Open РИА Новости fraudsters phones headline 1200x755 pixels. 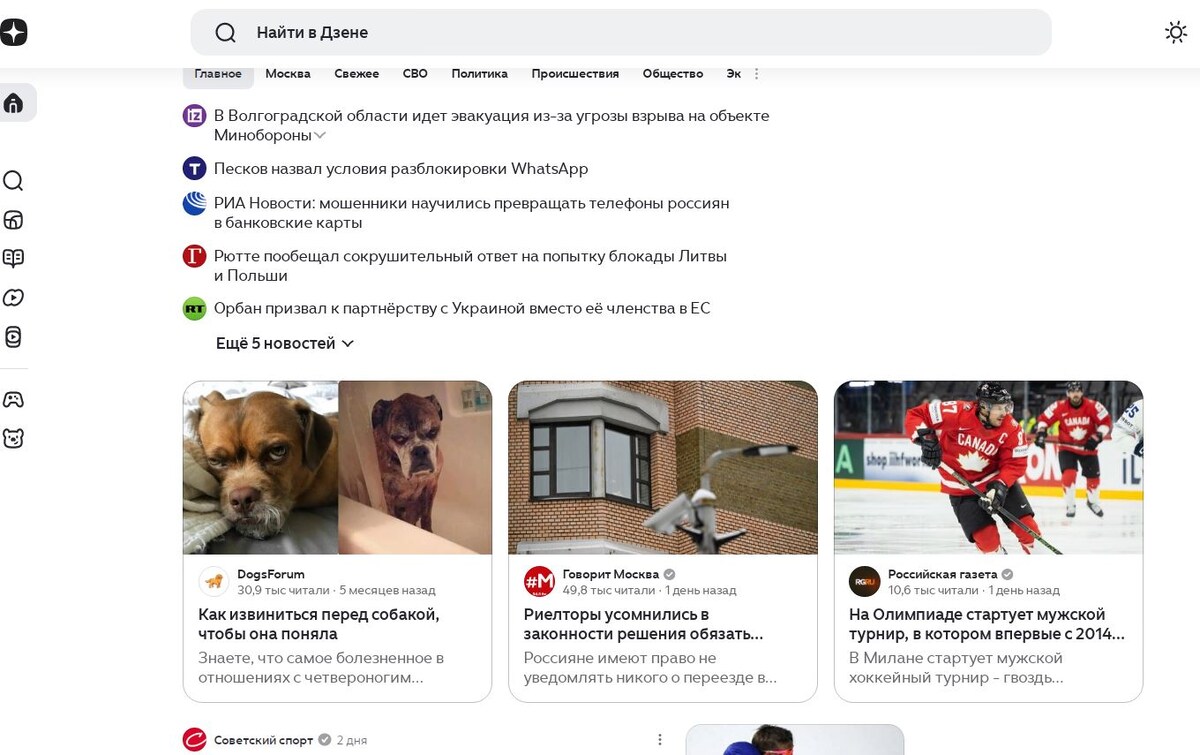pyautogui.click(x=472, y=213)
